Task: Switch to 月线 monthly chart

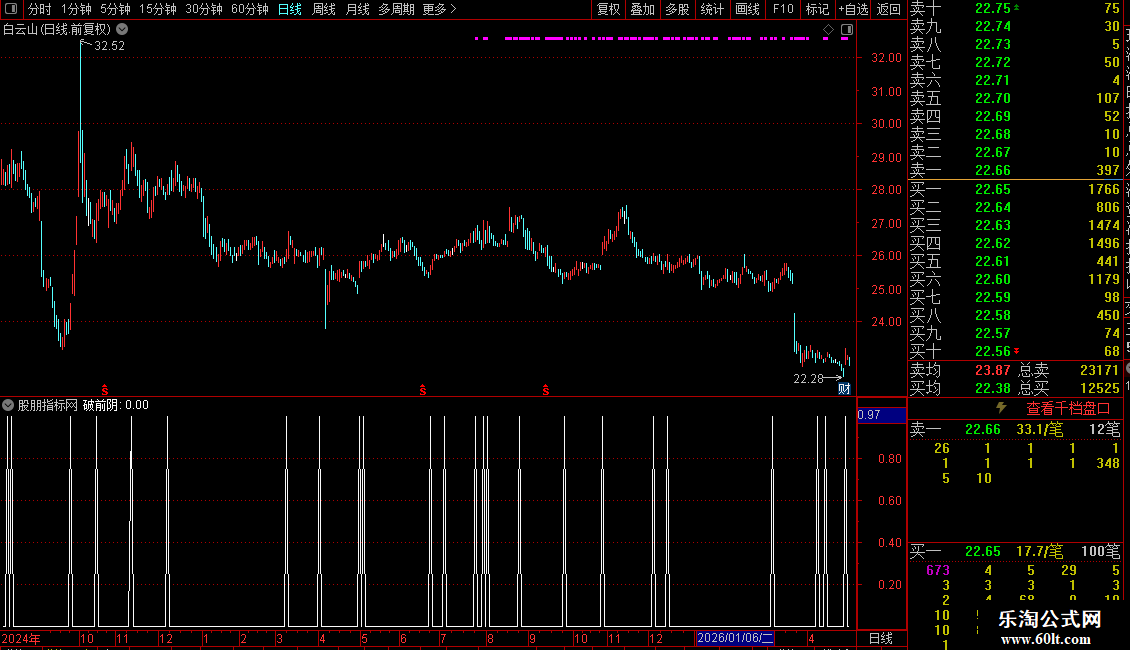Action: coord(357,9)
